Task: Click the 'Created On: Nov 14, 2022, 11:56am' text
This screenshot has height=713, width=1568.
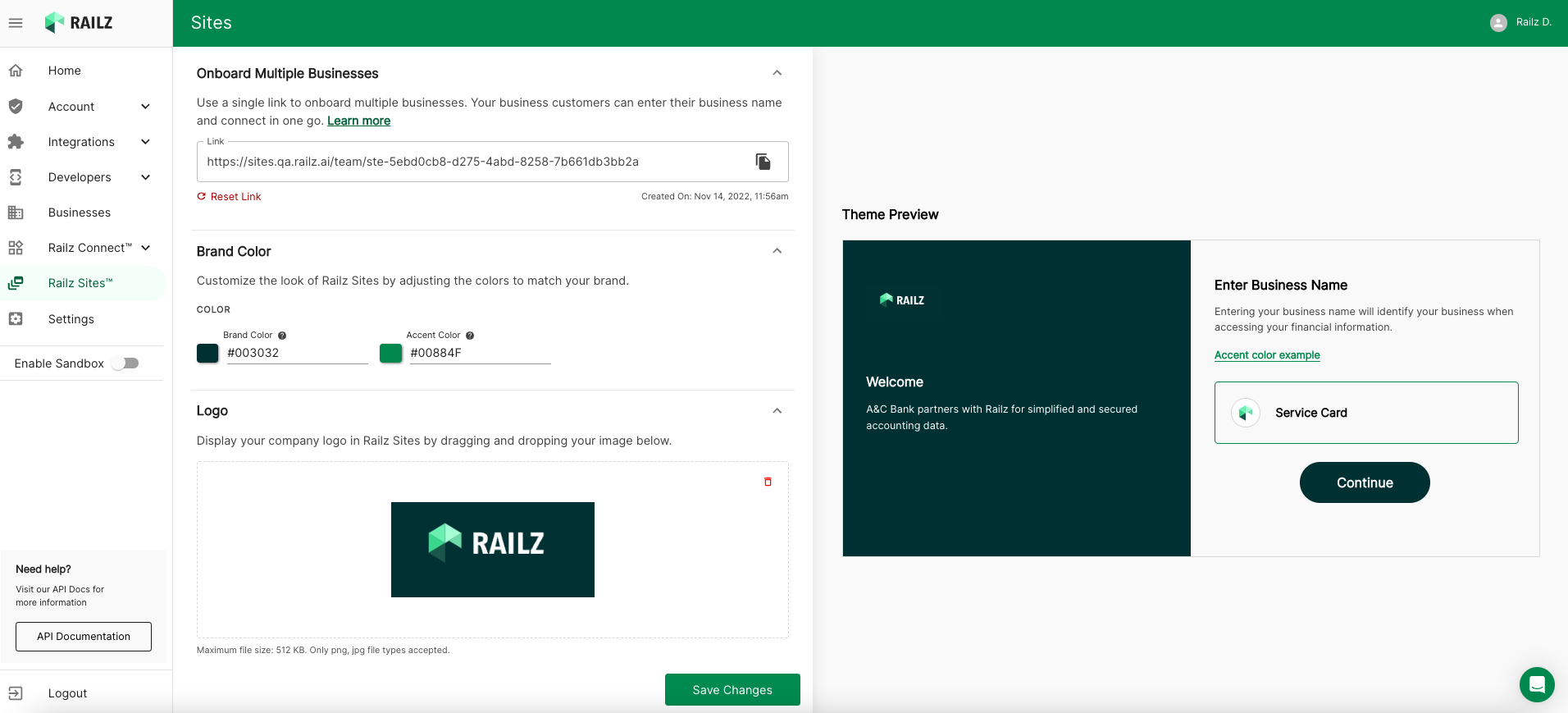Action: coord(715,197)
